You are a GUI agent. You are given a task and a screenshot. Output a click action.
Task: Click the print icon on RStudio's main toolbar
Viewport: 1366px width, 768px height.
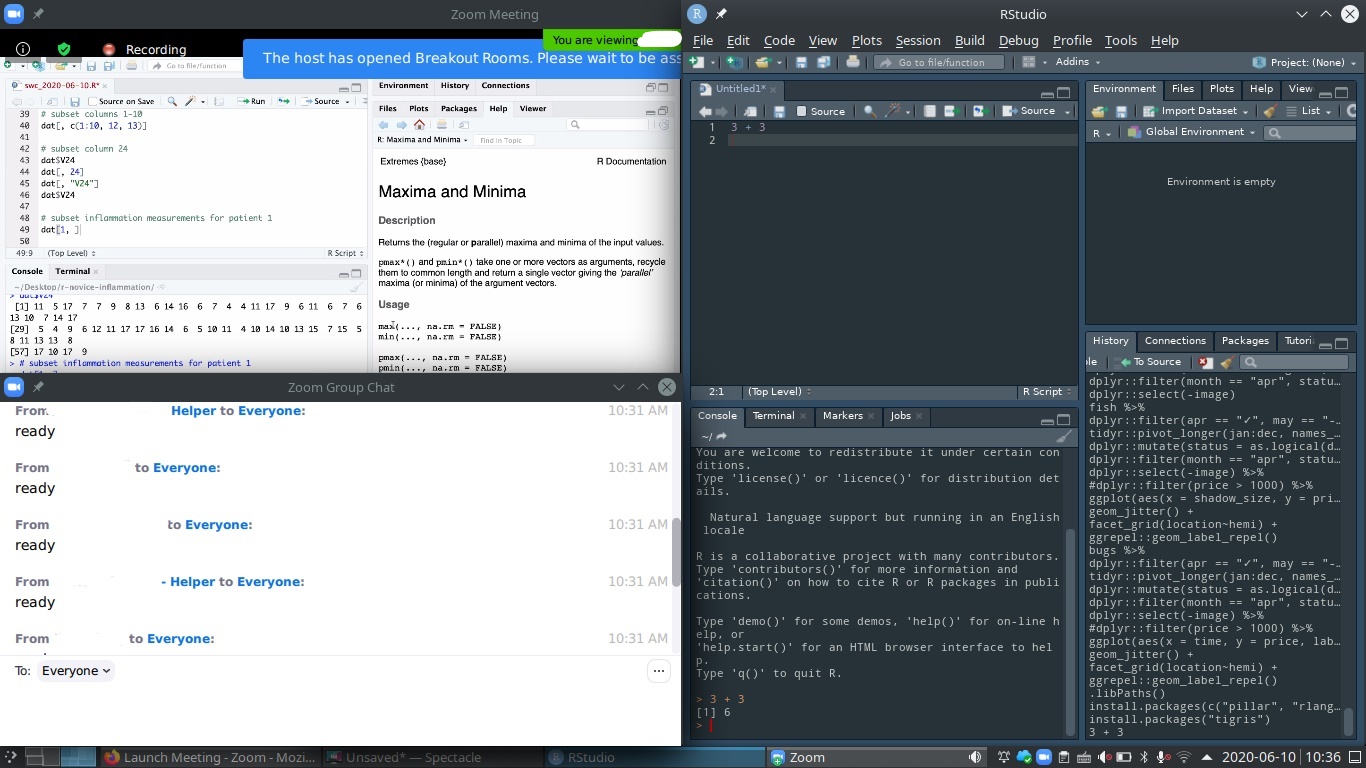[853, 62]
